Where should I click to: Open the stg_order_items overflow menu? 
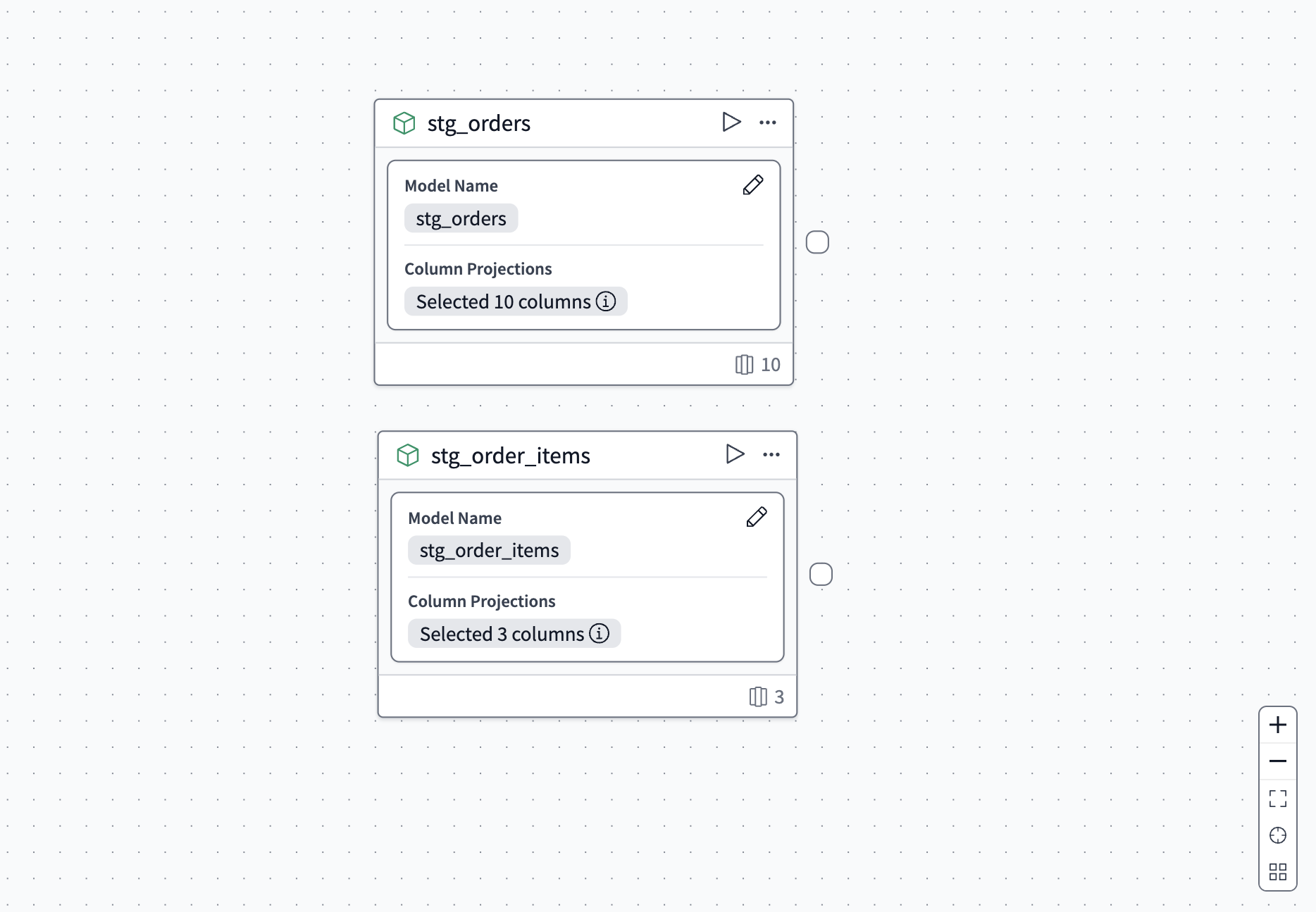771,454
